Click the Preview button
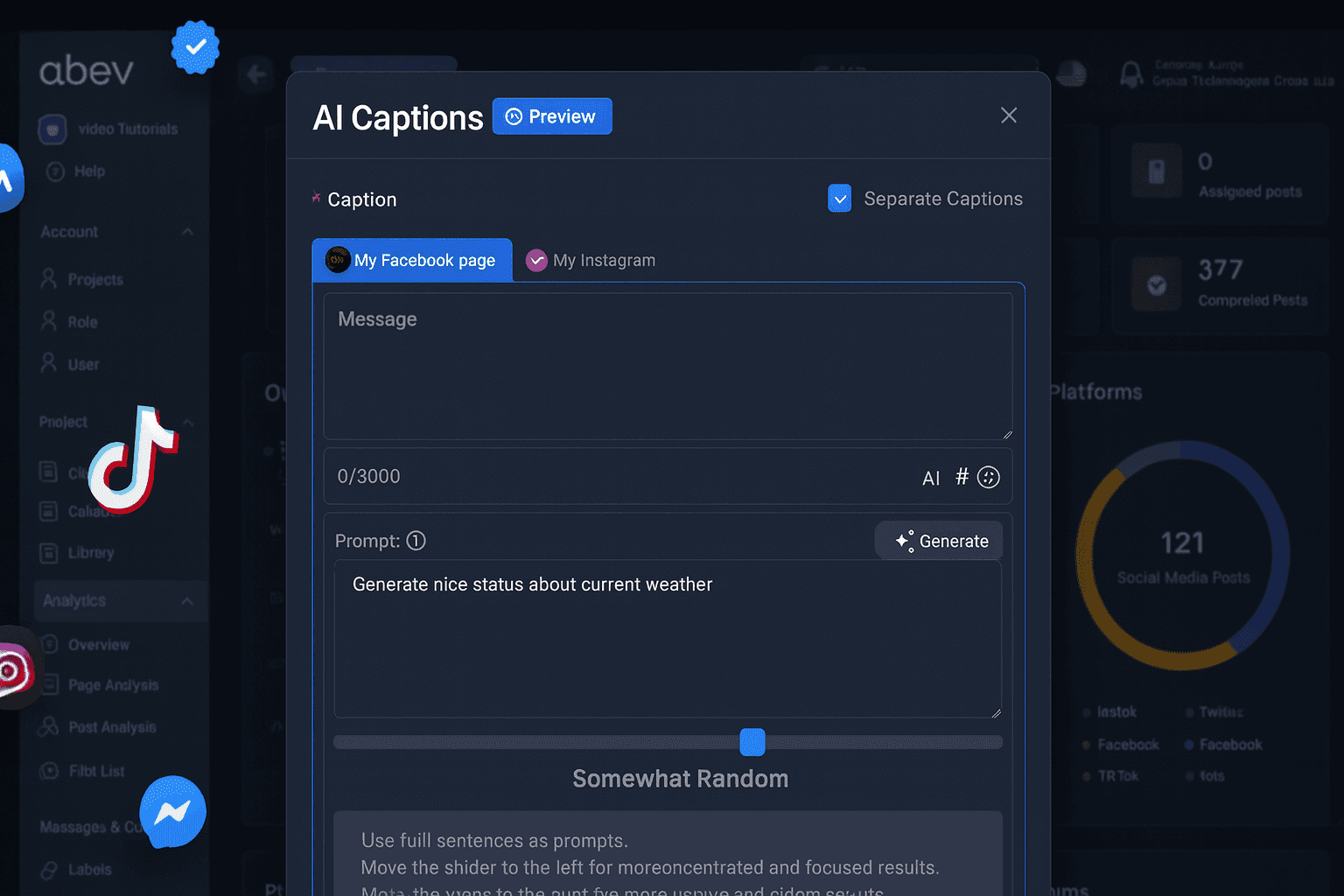 click(x=552, y=116)
